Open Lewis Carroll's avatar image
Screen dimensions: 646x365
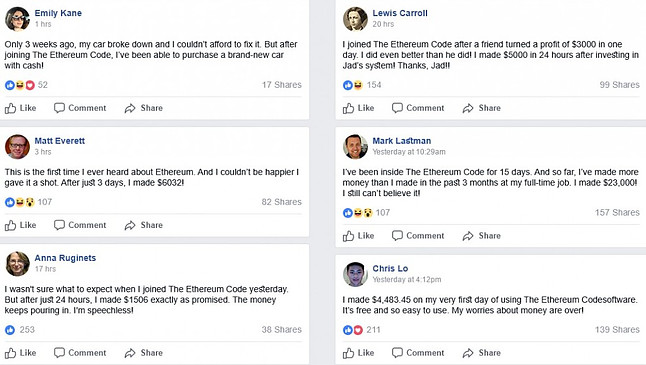[x=355, y=19]
